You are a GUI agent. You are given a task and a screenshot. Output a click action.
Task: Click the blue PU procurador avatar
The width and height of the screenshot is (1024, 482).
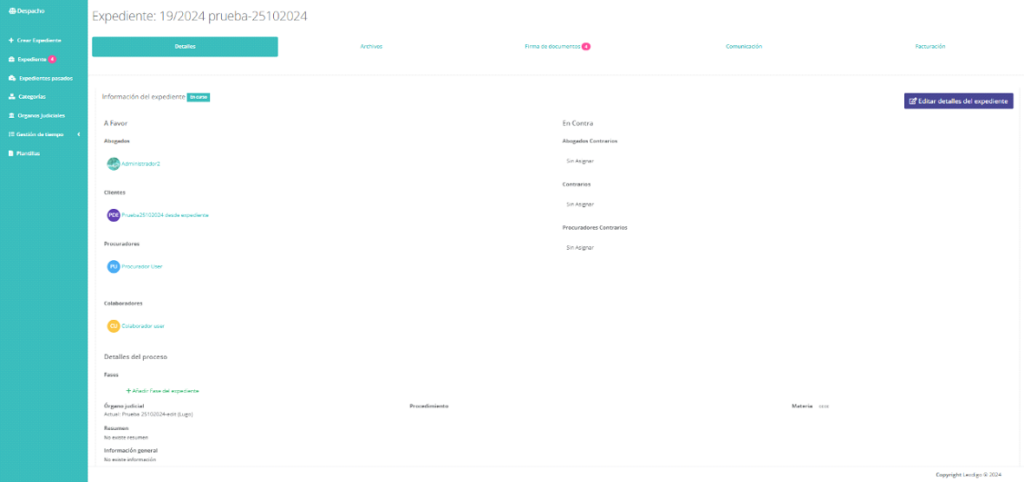point(113,266)
